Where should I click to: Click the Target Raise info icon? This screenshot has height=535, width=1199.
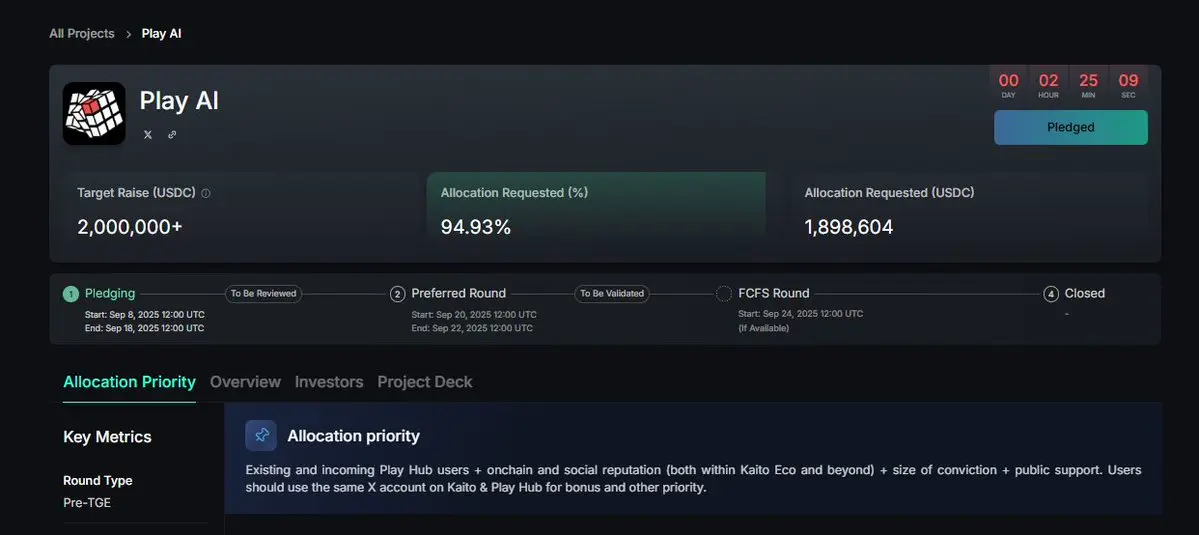coord(206,193)
